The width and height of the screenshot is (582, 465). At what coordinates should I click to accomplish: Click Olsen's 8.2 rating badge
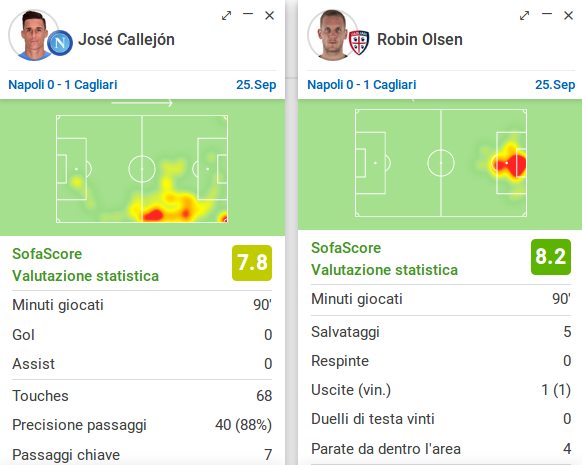click(x=551, y=257)
